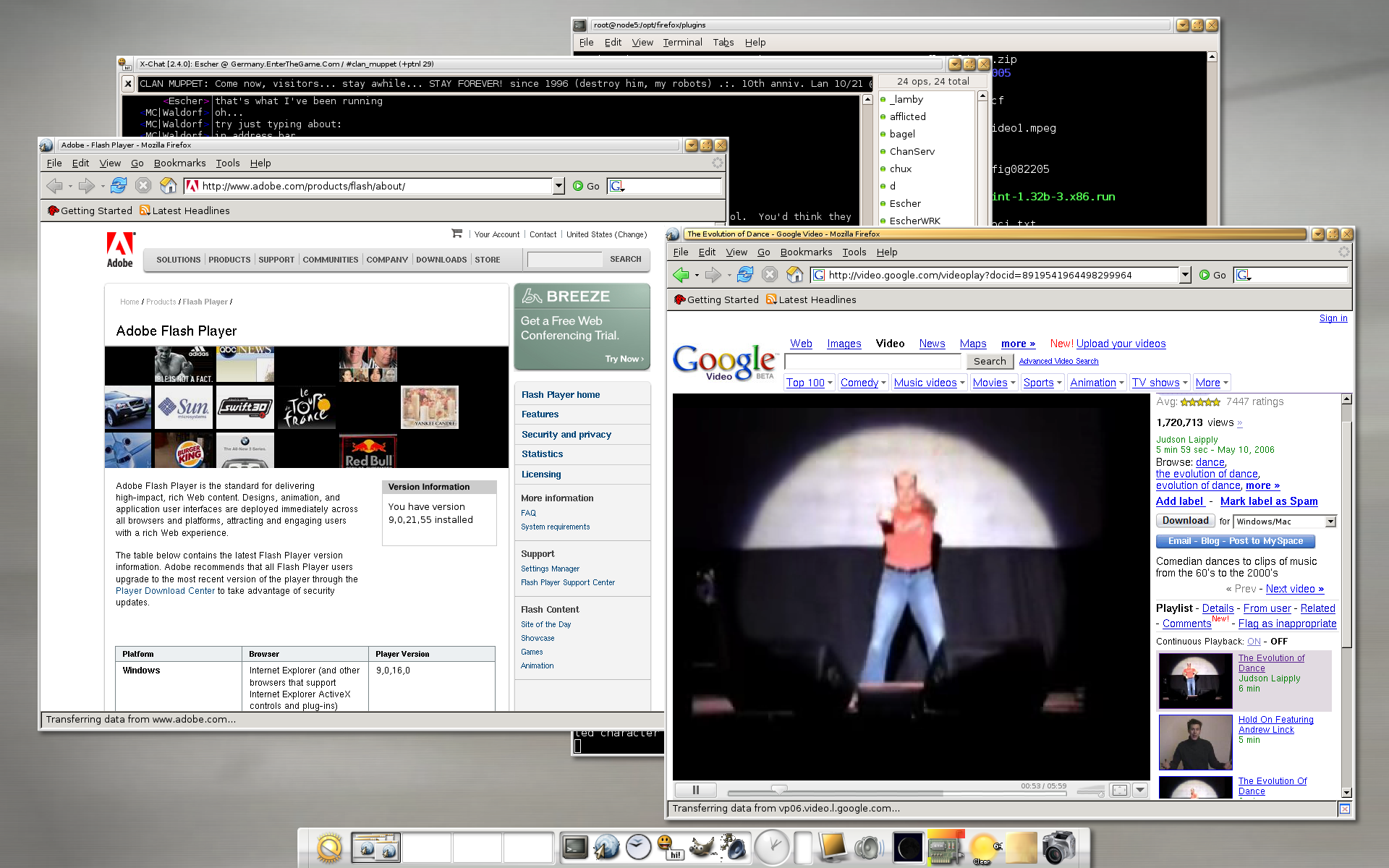Open web browser globe icon in dock
1389x868 pixels.
606,847
